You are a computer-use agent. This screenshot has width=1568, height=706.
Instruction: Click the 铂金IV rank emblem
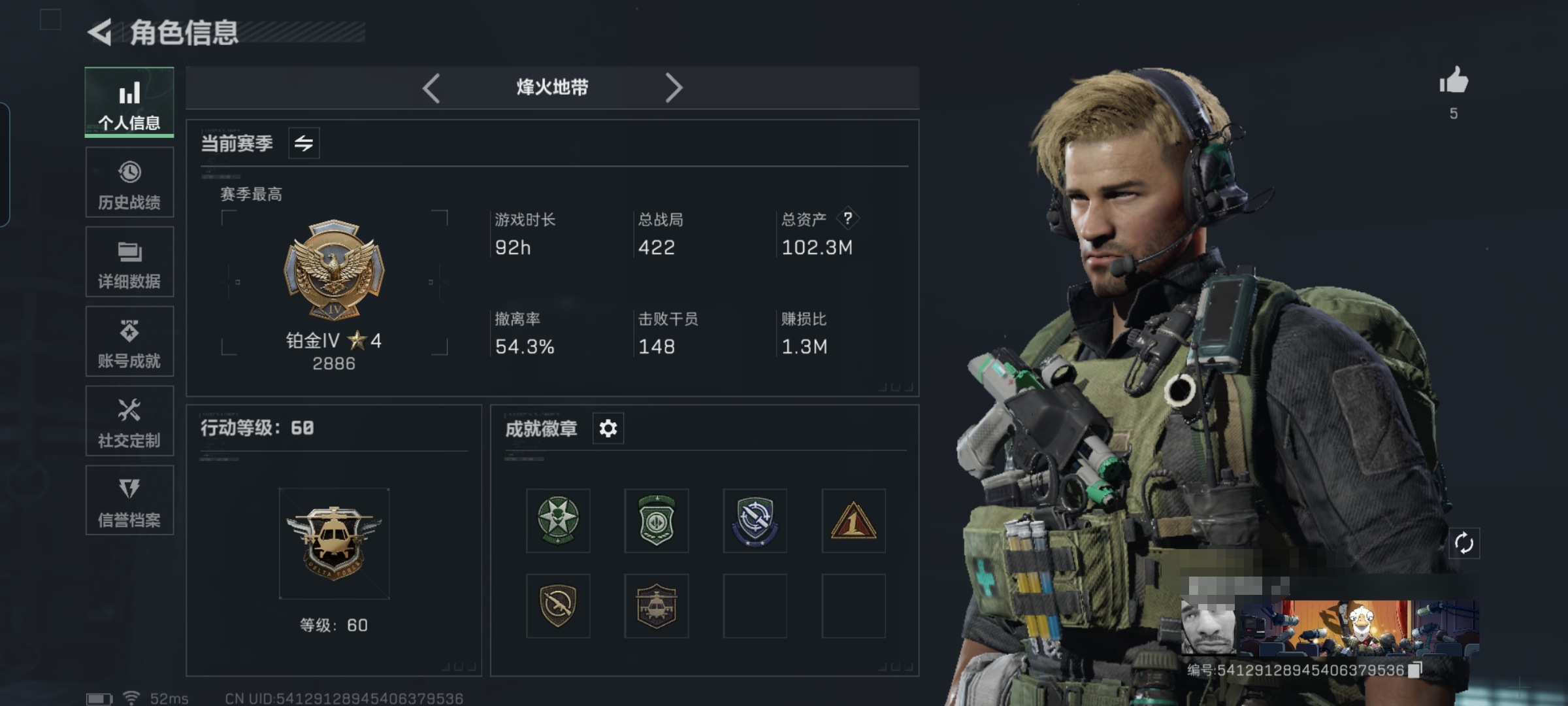click(x=334, y=269)
